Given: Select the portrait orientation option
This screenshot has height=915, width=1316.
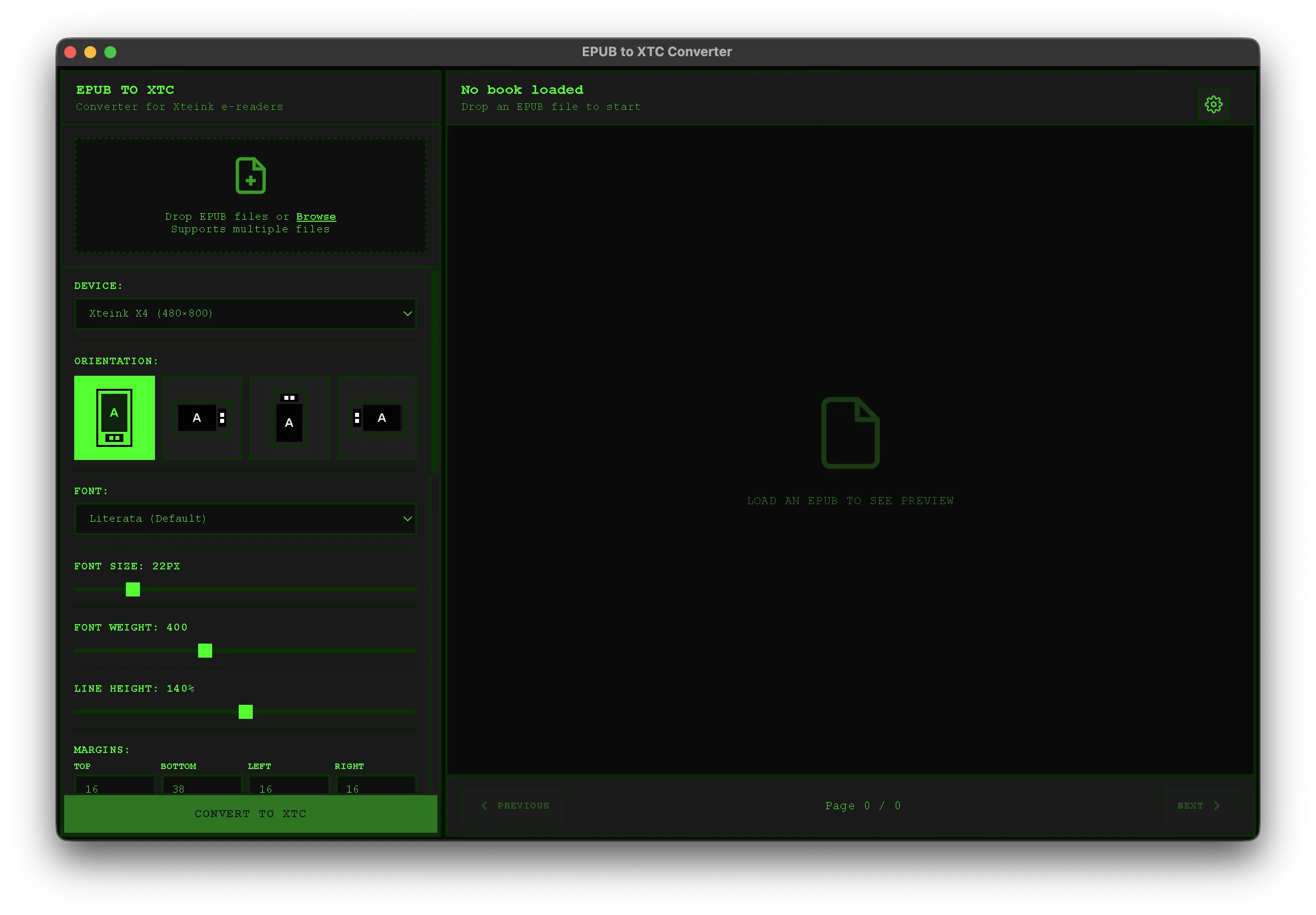Looking at the screenshot, I should click(x=114, y=418).
